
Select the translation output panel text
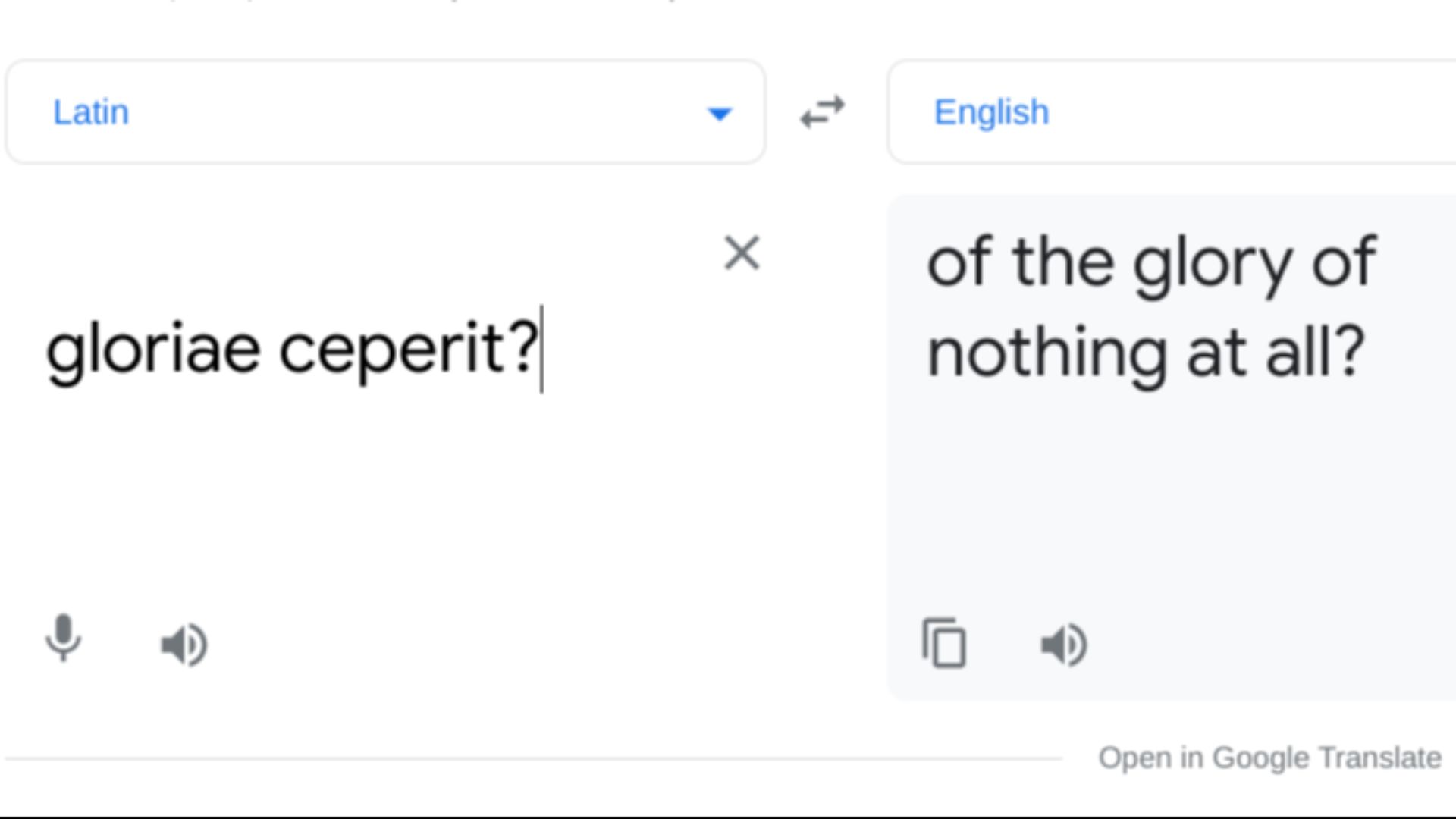coord(1153,303)
